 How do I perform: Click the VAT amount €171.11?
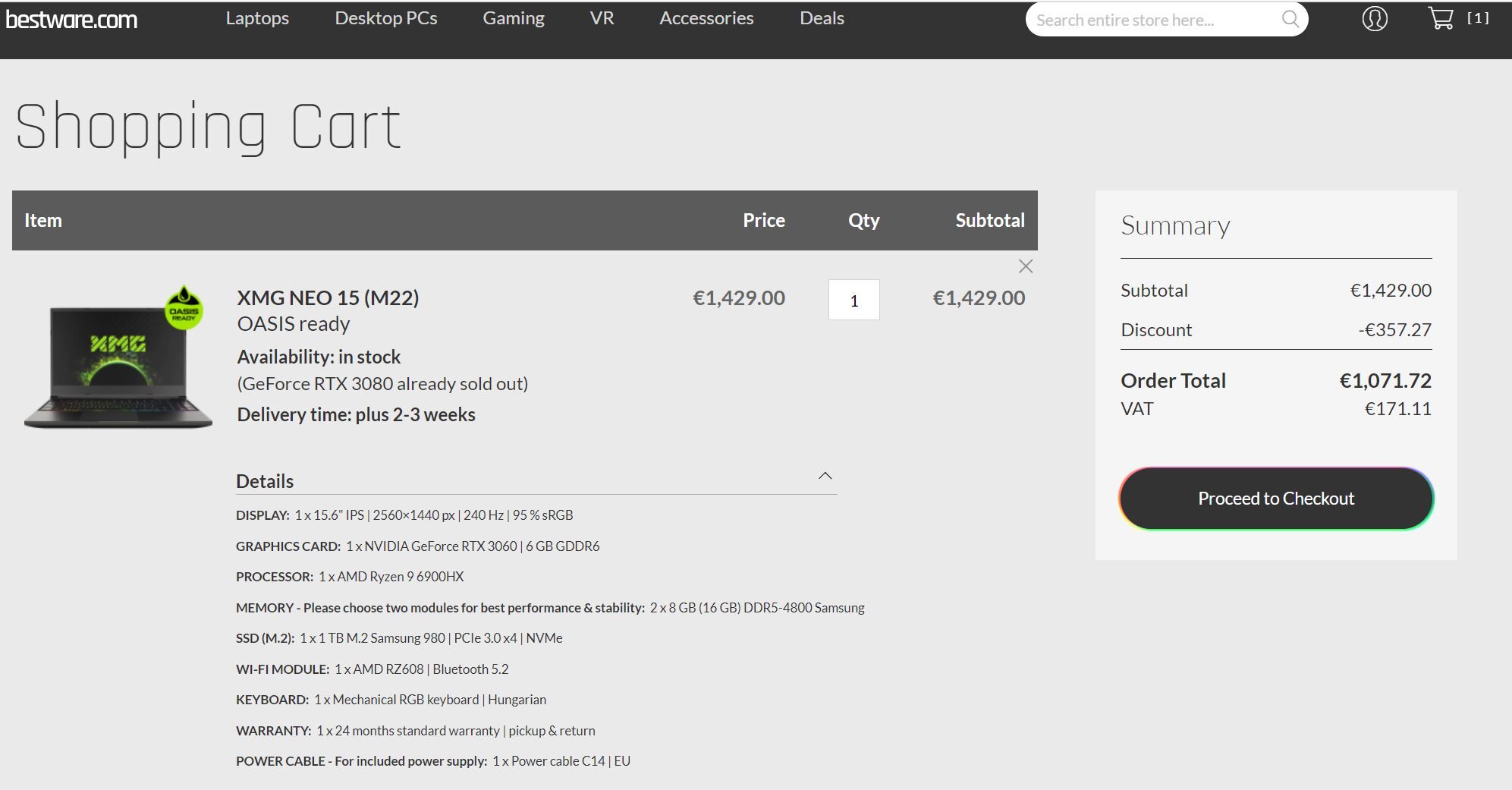point(1397,409)
